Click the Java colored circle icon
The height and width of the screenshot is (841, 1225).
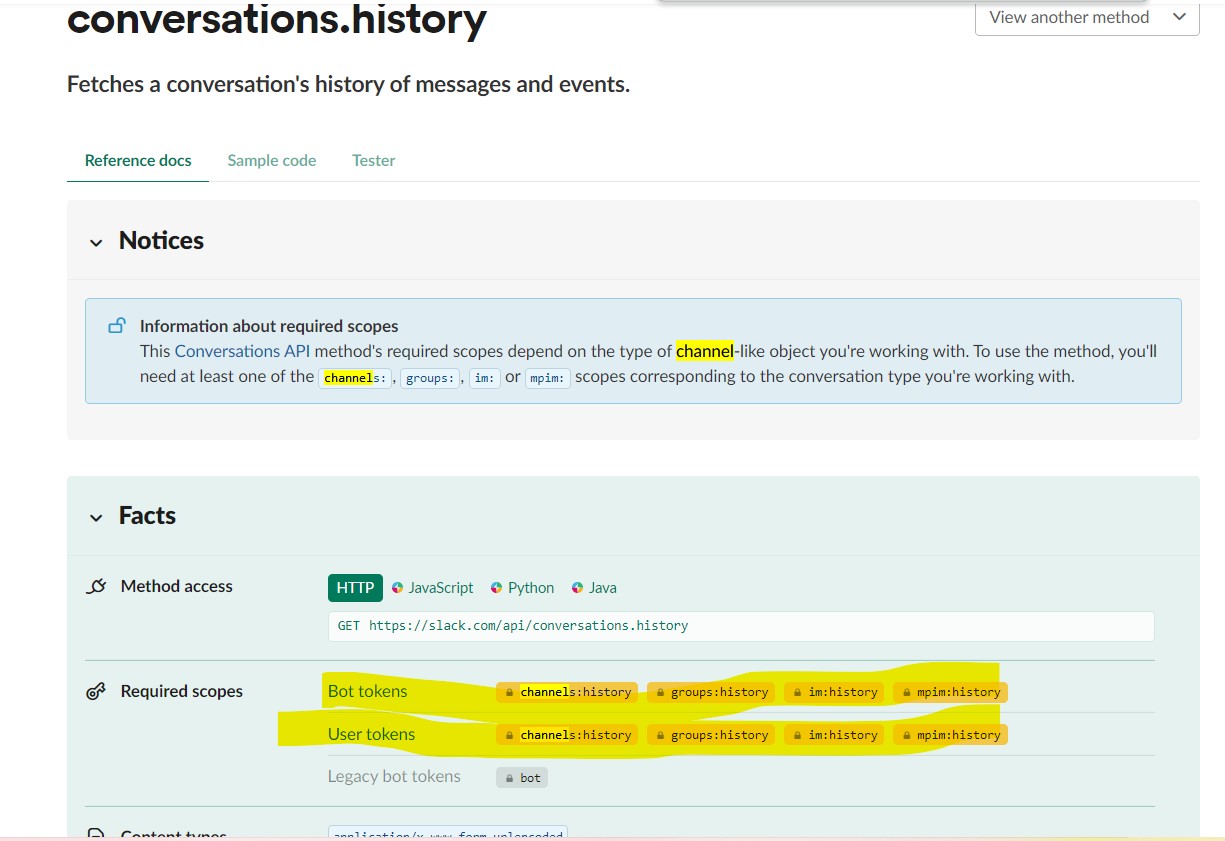[x=577, y=588]
